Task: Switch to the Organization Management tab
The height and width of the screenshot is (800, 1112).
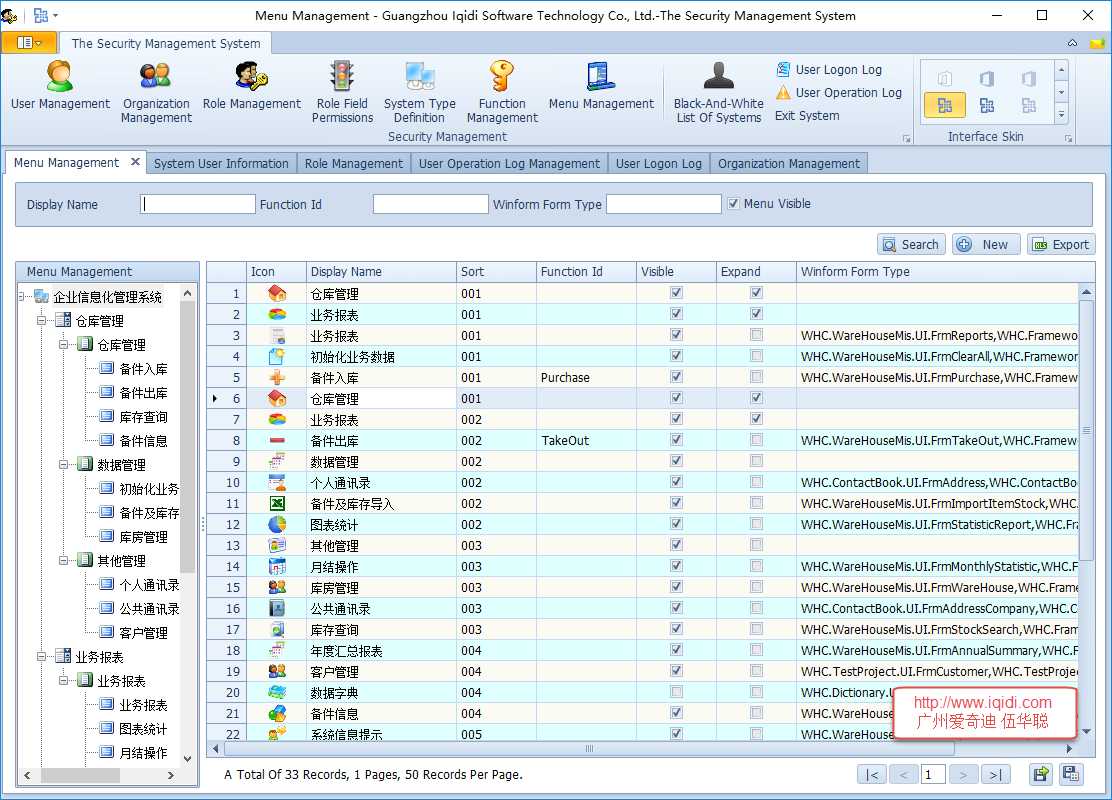Action: tap(789, 164)
